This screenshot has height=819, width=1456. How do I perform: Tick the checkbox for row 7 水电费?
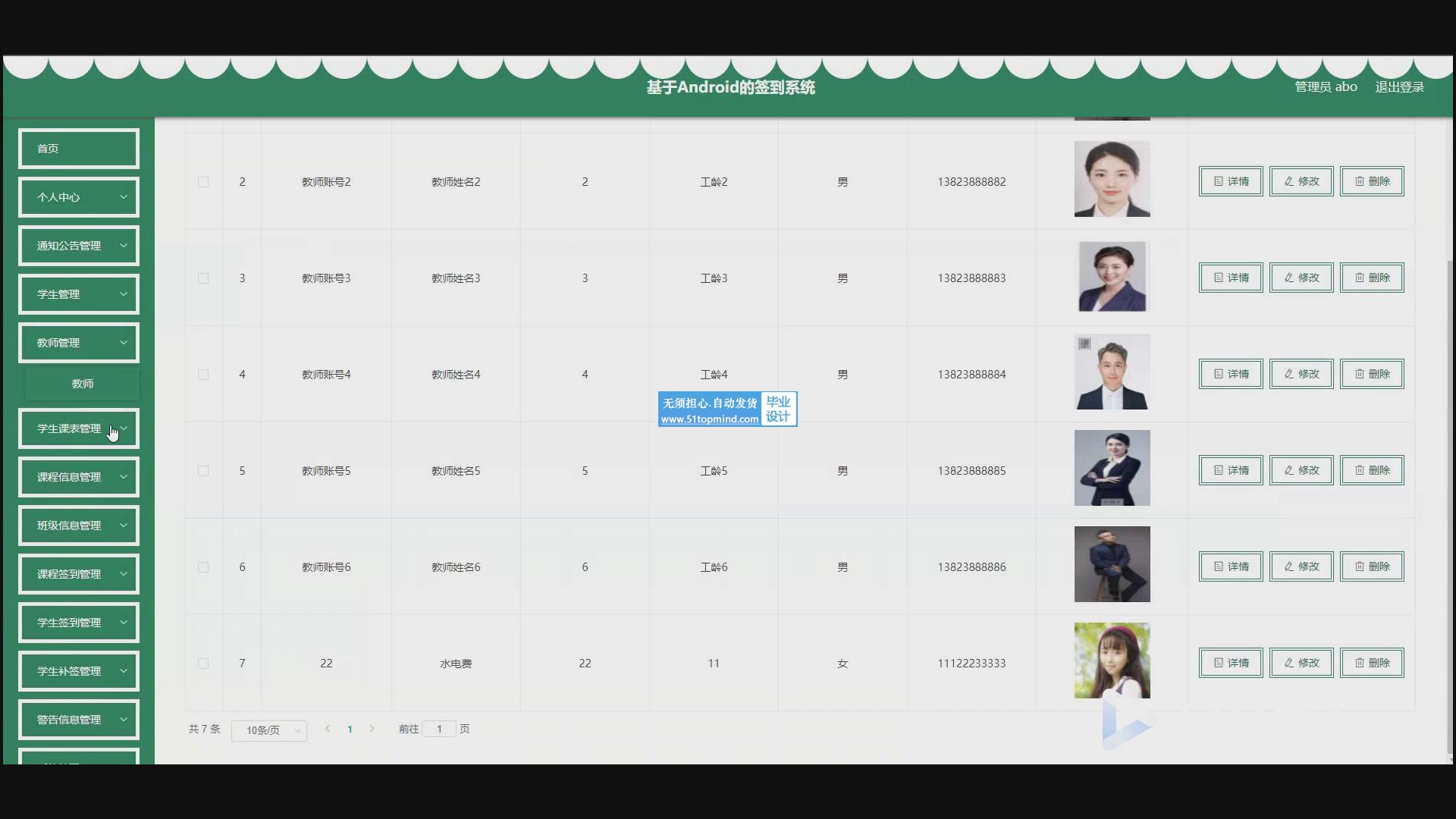click(x=203, y=664)
